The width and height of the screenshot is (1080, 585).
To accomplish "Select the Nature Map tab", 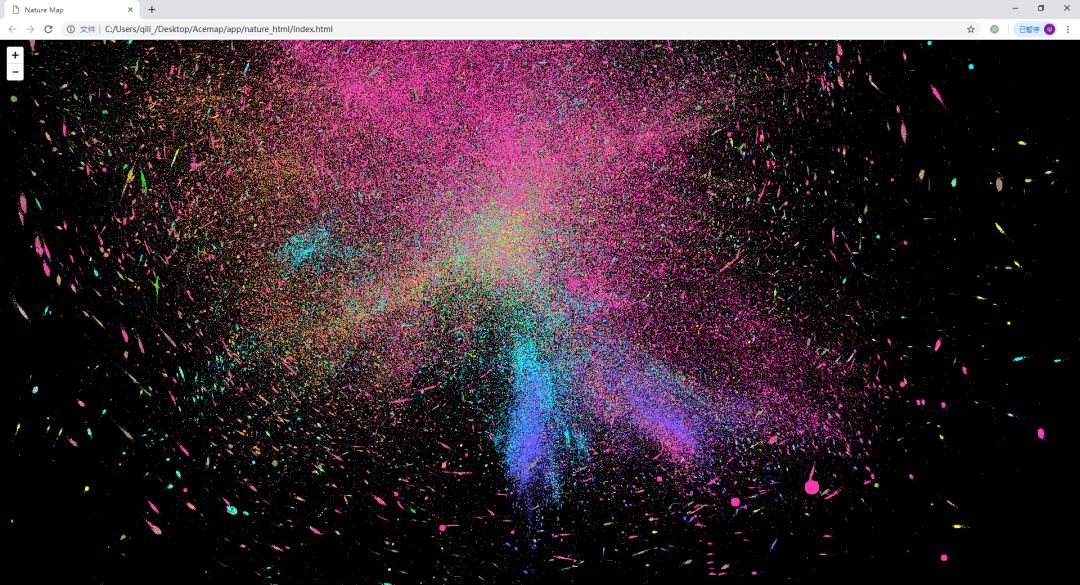I will (71, 10).
